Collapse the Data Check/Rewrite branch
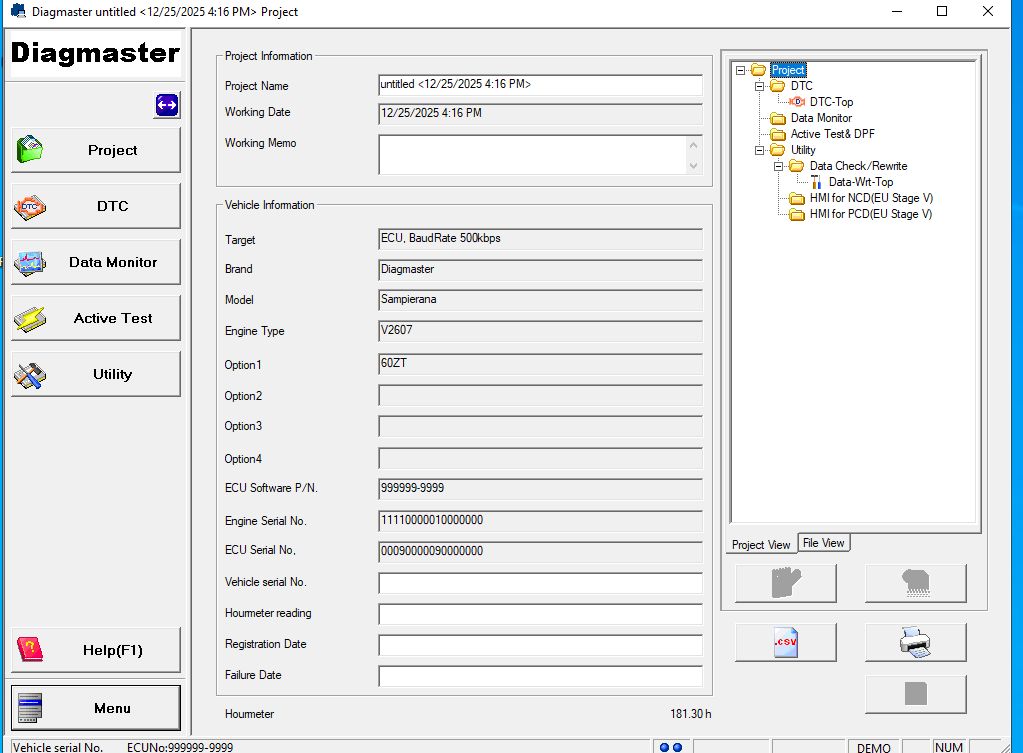Screen dimensions: 1023x753 [777, 166]
